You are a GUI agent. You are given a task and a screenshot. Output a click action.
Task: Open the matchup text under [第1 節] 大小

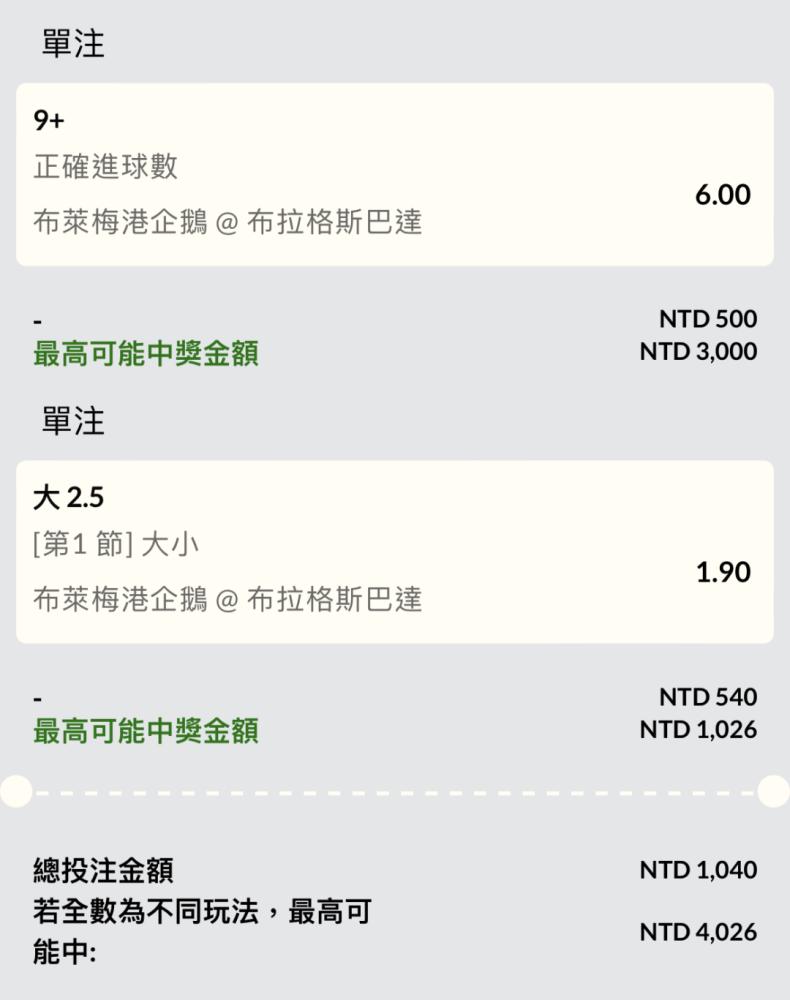(x=228, y=599)
